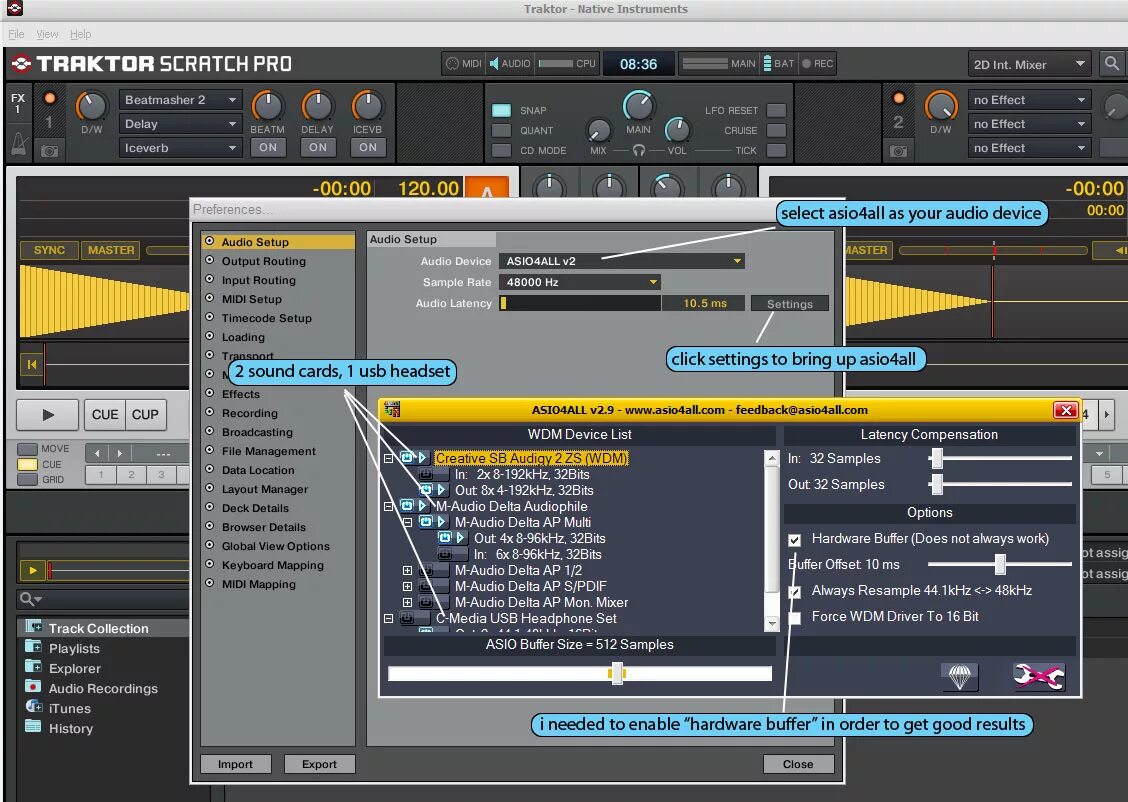The width and height of the screenshot is (1128, 802).
Task: Click the WDM Device List scroll-down arrow
Action: point(772,624)
